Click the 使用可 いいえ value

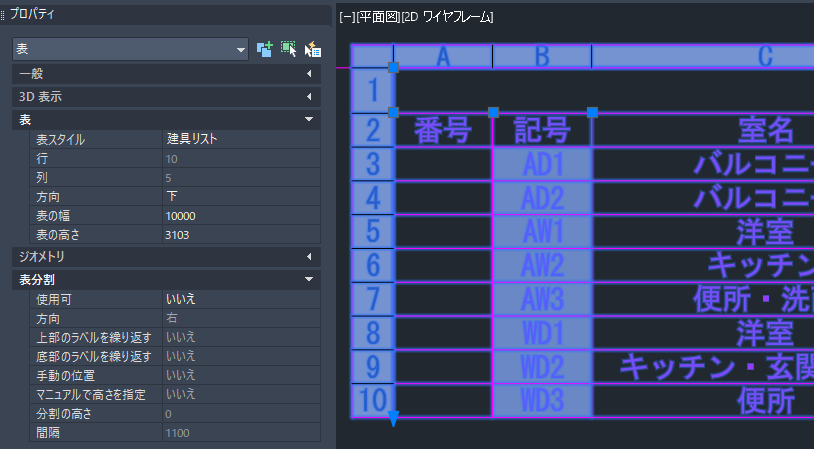pos(240,299)
